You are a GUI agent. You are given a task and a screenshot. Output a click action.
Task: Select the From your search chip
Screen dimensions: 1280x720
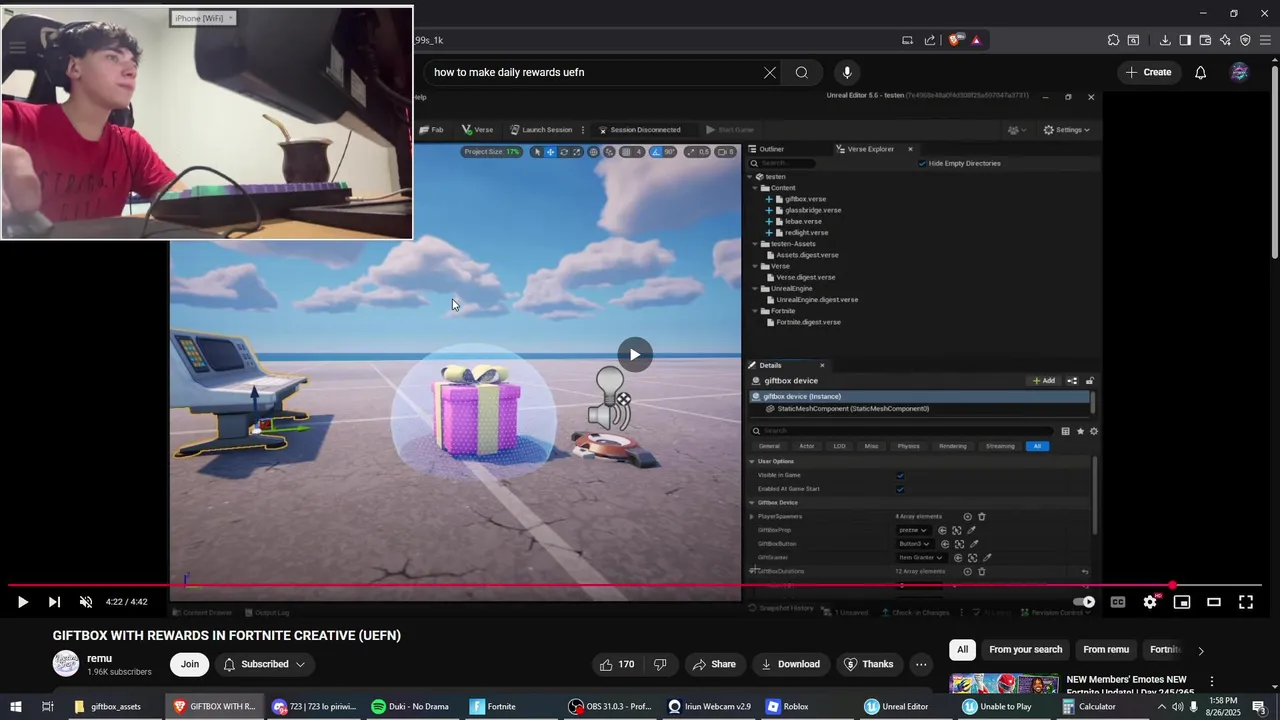(1025, 650)
